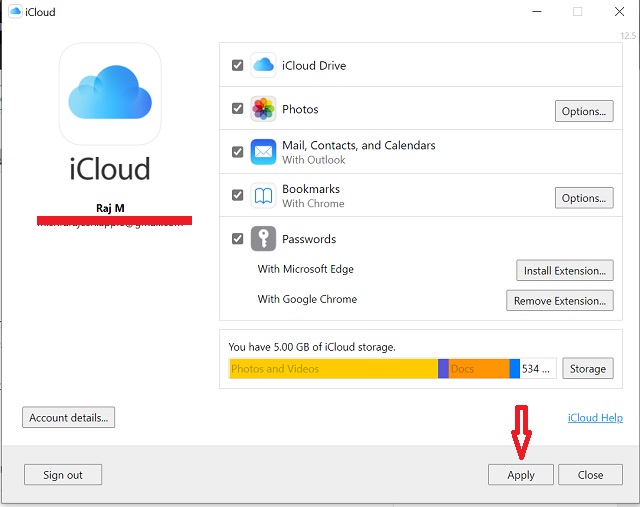This screenshot has height=507, width=640.
Task: Click the '534 ...' free space label
Action: (536, 369)
